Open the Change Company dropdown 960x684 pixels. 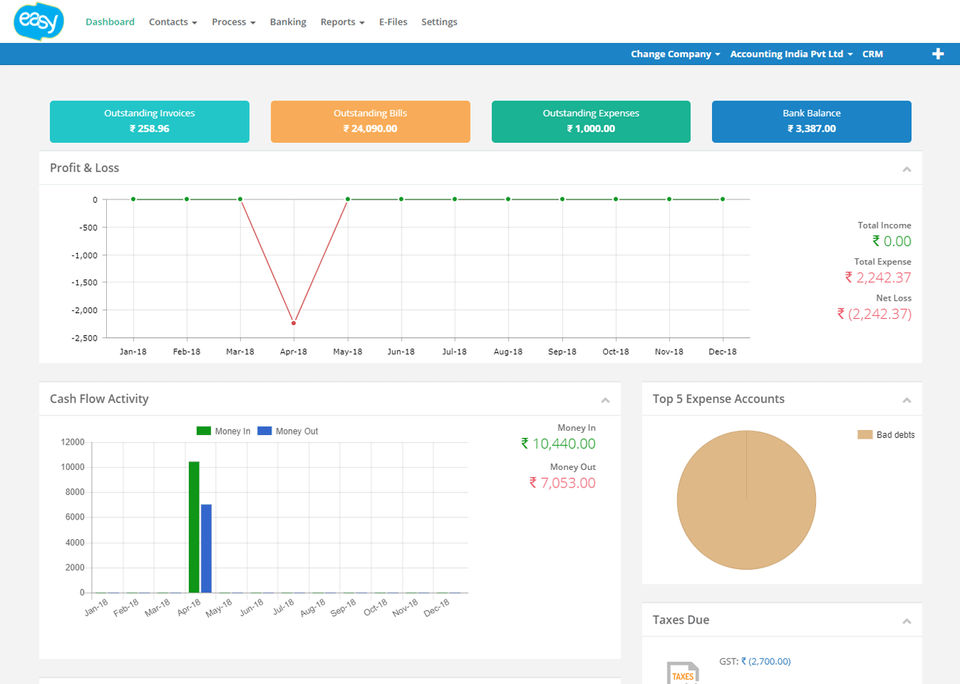click(675, 54)
